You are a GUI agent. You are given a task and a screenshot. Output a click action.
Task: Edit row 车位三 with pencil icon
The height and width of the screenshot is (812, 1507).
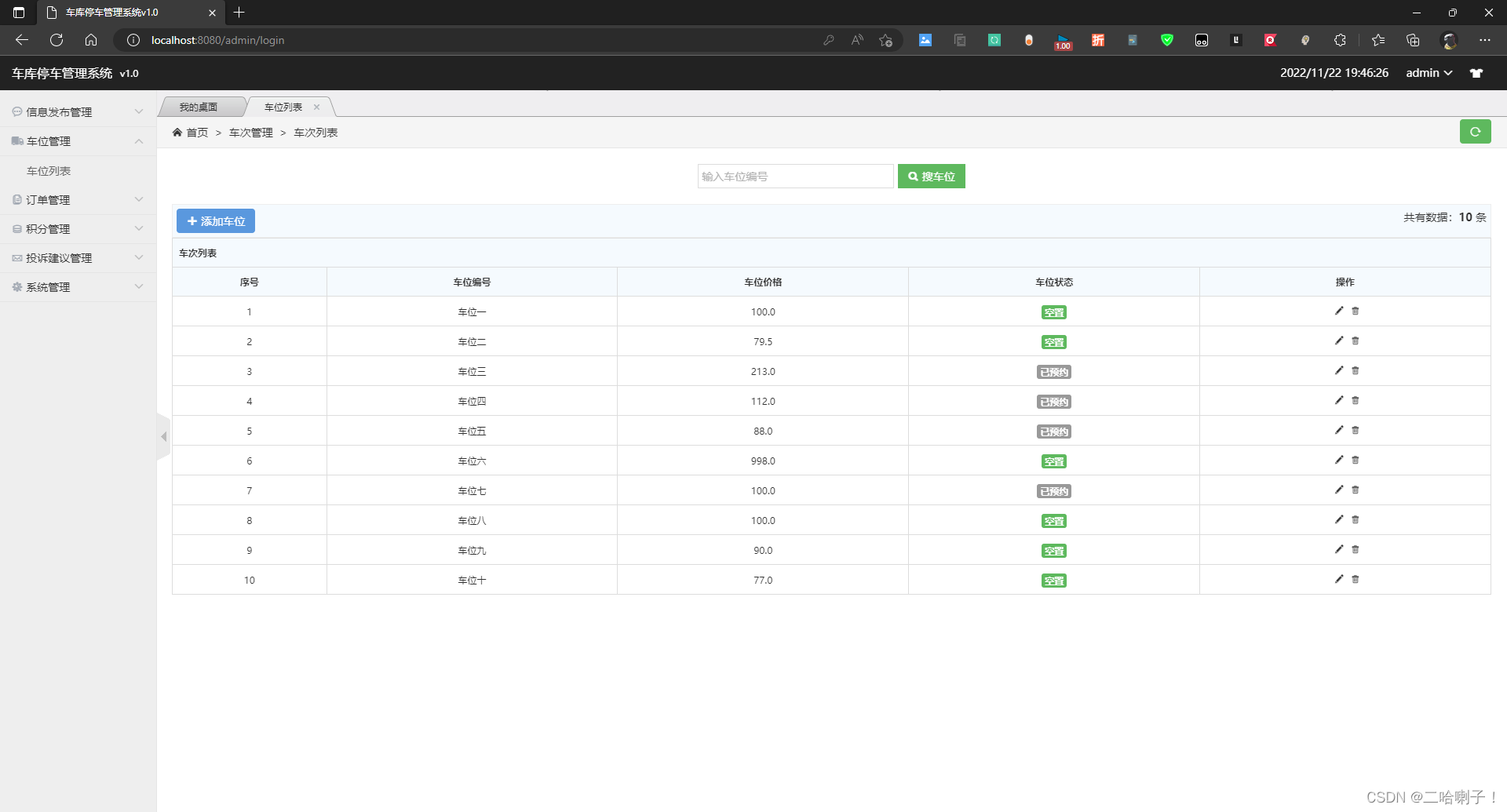(x=1339, y=370)
